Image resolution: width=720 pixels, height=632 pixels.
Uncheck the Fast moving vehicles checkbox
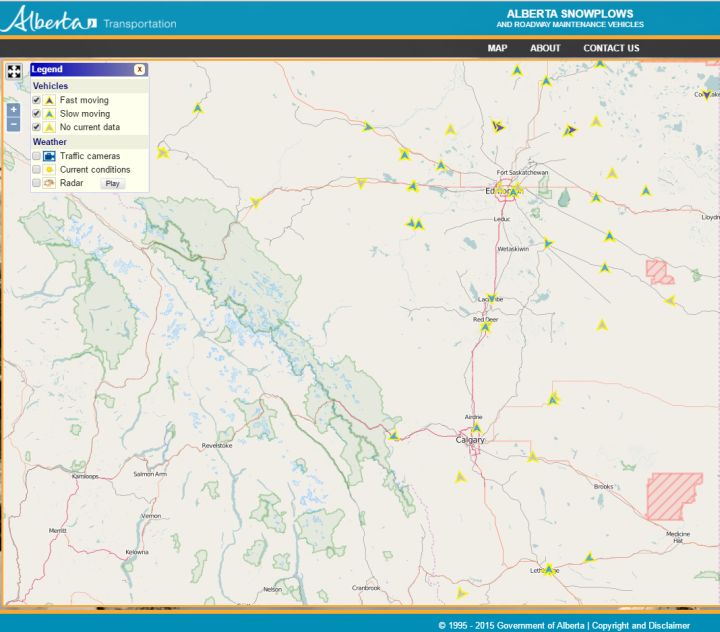click(36, 100)
